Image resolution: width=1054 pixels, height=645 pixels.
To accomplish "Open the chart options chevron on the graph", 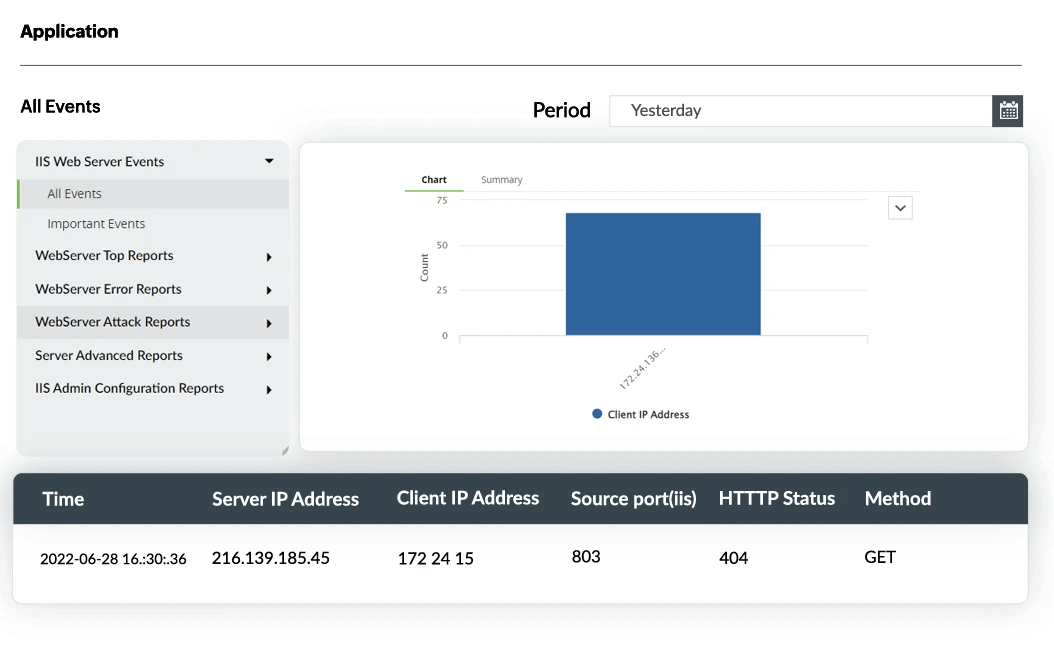I will click(x=899, y=207).
